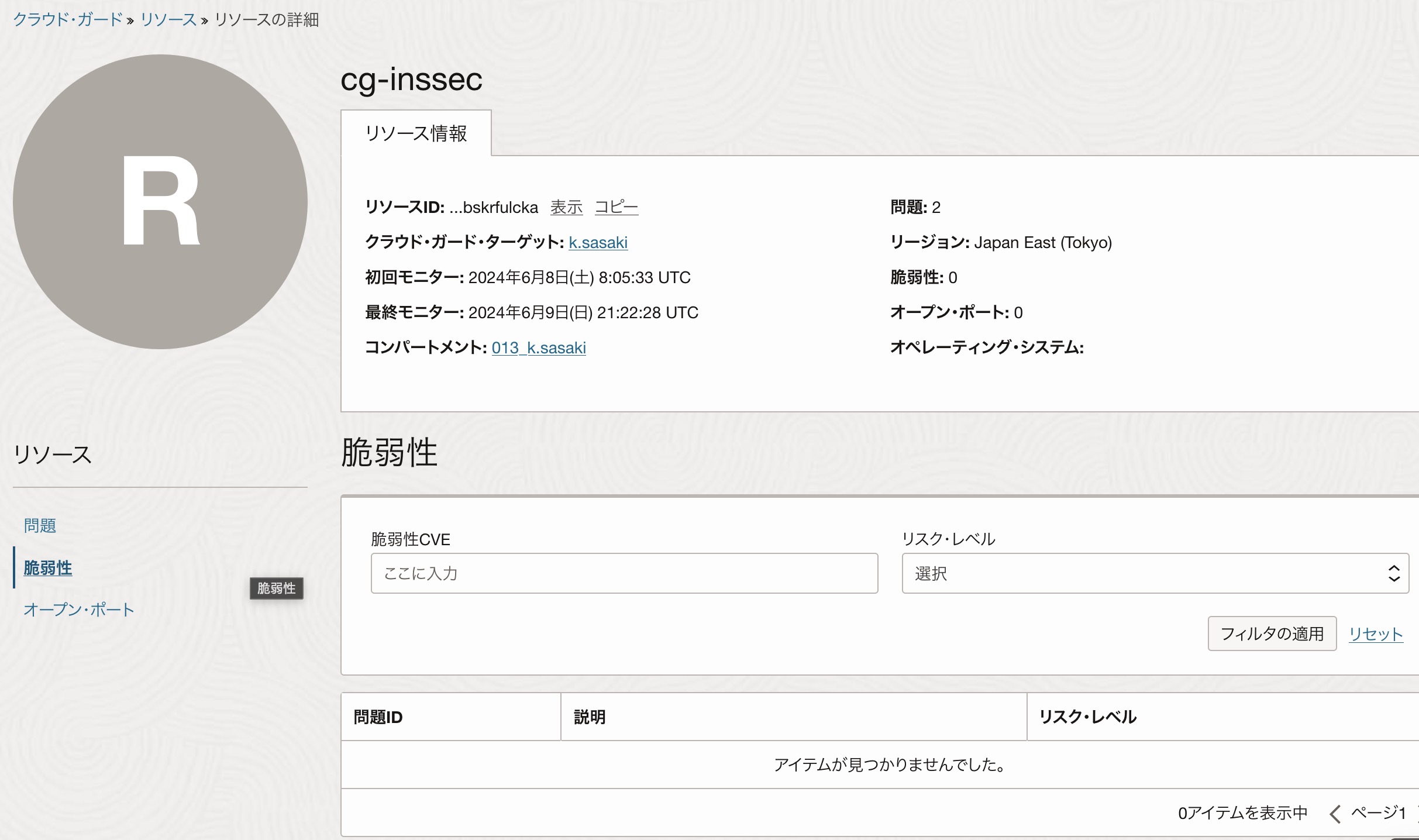This screenshot has width=1419, height=840.
Task: Click the リソース breadcrumb link
Action: tap(168, 20)
